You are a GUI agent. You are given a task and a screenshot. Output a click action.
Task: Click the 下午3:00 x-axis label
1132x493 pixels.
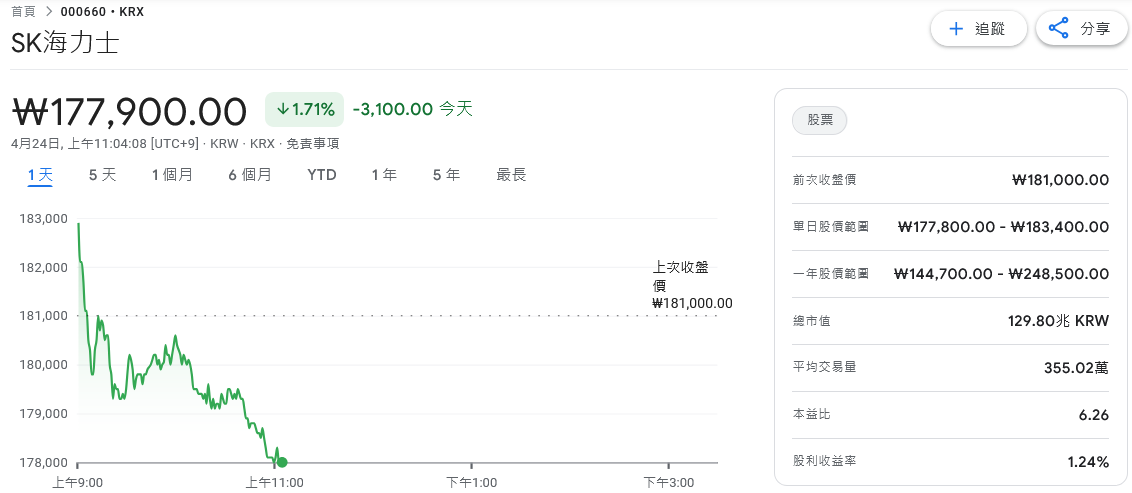[668, 481]
